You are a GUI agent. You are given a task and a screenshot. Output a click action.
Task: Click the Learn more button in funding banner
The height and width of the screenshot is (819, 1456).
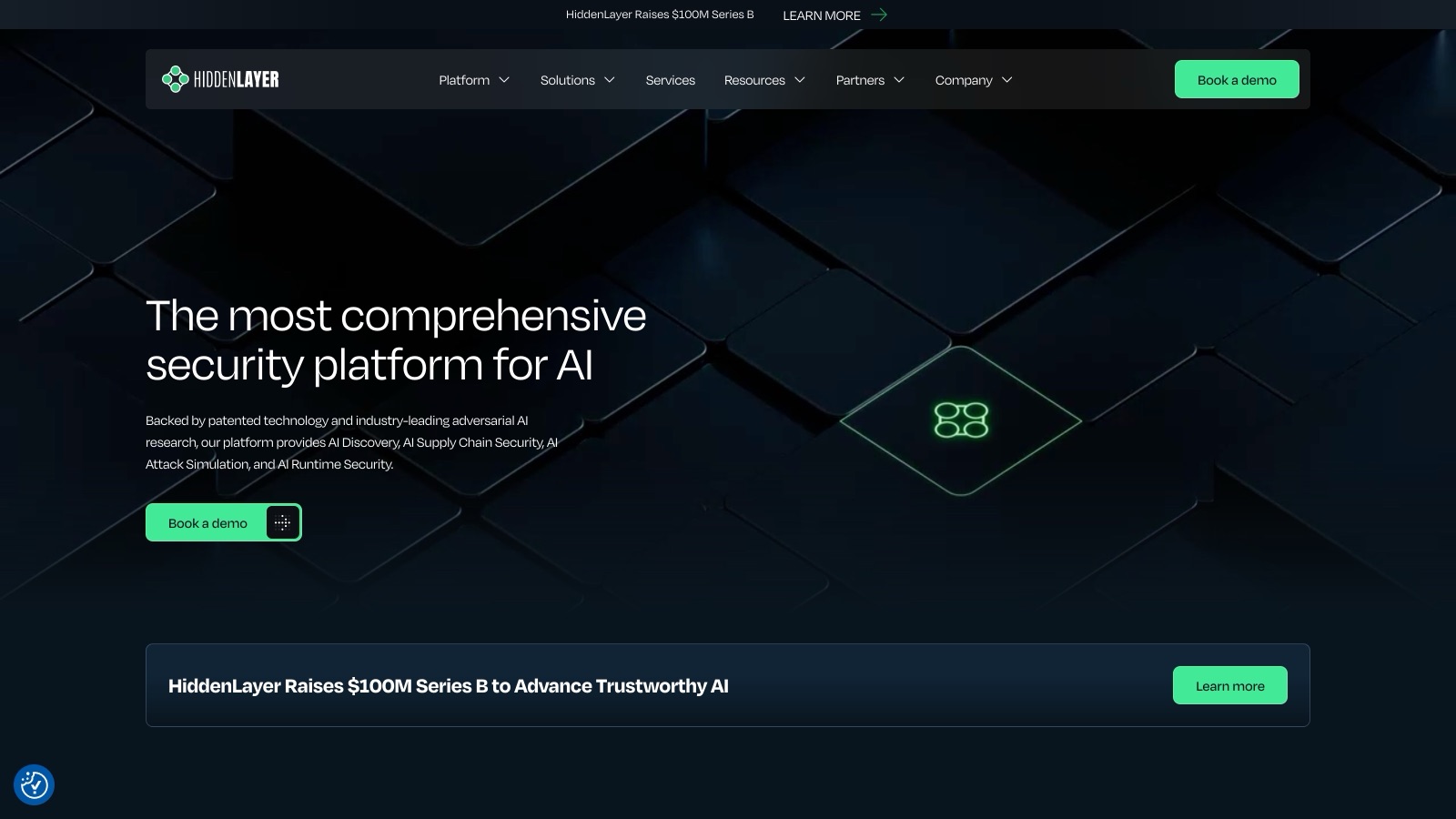pyautogui.click(x=1229, y=685)
